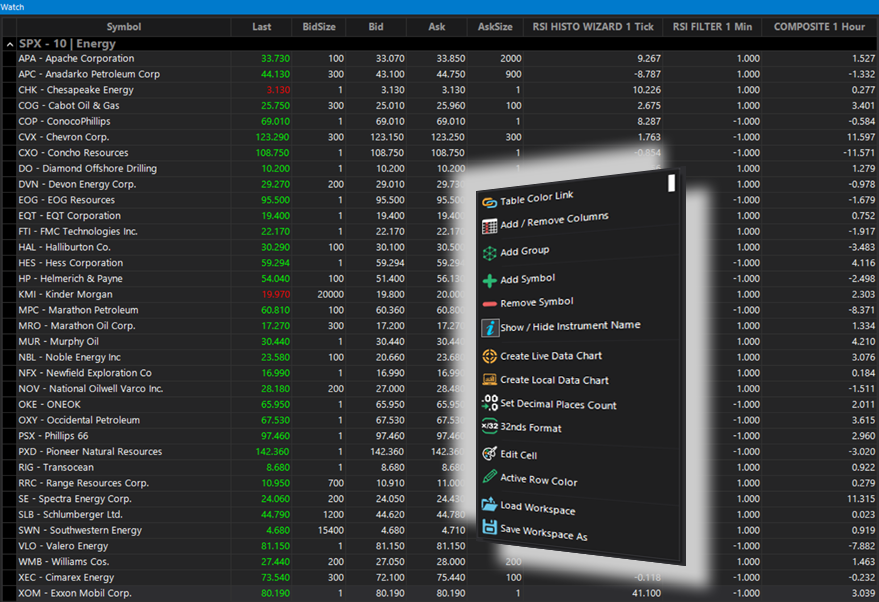Select the DO - Diamond Offshore Drilling symbol
This screenshot has height=602, width=879.
[x=87, y=168]
